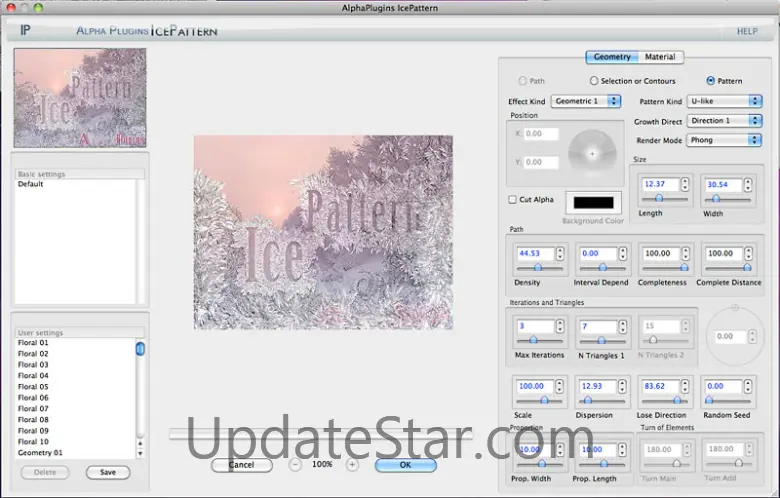The width and height of the screenshot is (780, 498).
Task: Click the Random Seed stepper arrows
Action: (748, 387)
